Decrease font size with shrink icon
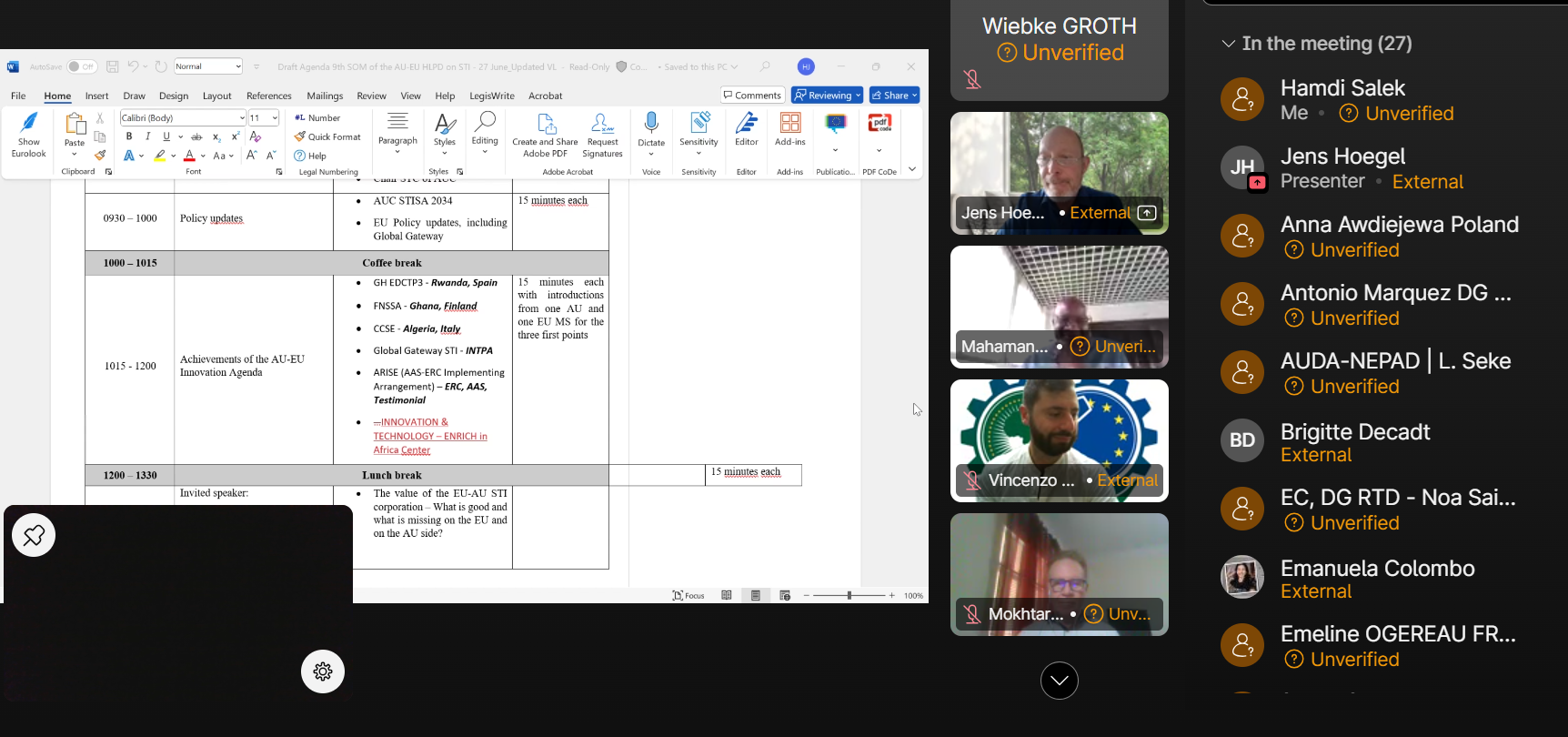1568x737 pixels. coord(271,156)
